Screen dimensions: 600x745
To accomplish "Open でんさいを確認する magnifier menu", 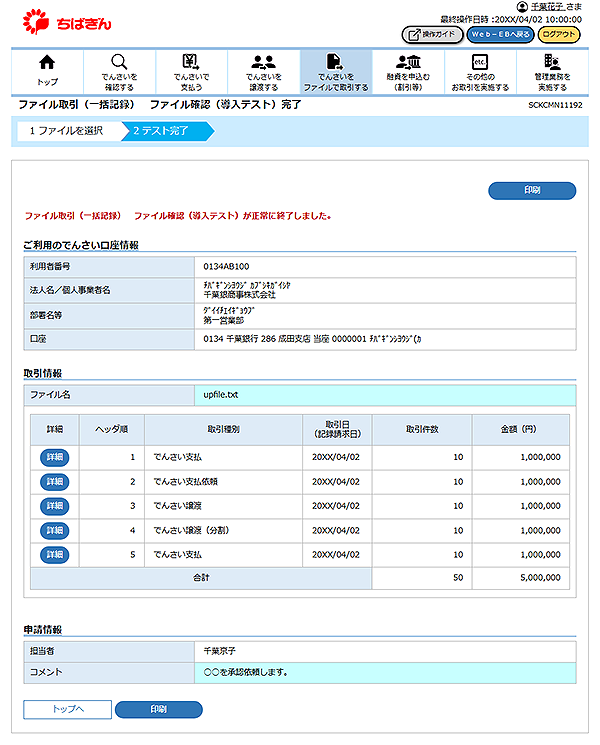I will click(119, 71).
